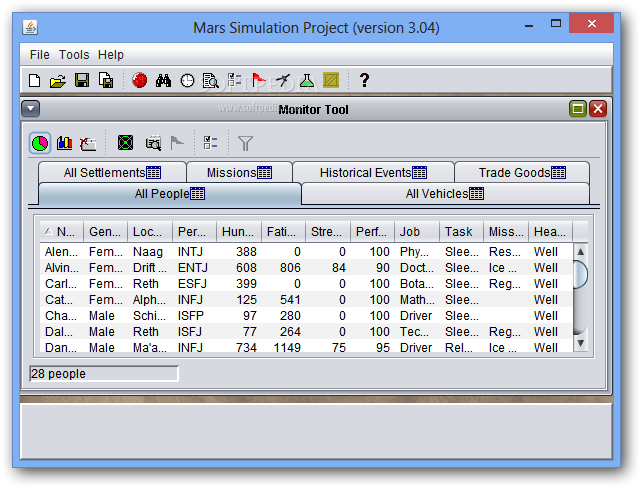Click the grey mission flag icon in Monitor Tool

[x=177, y=143]
